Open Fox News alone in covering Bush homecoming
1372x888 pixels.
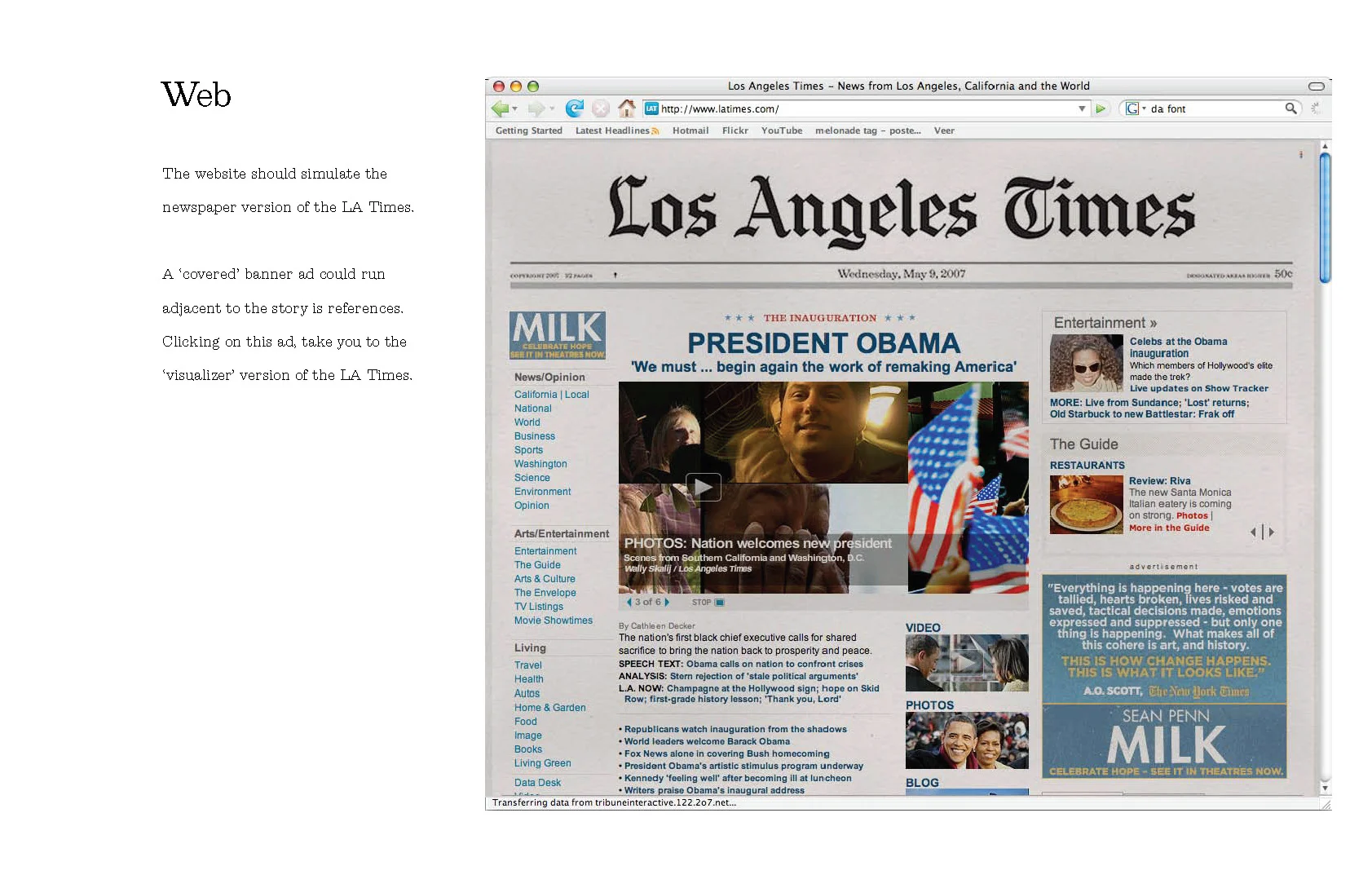726,753
